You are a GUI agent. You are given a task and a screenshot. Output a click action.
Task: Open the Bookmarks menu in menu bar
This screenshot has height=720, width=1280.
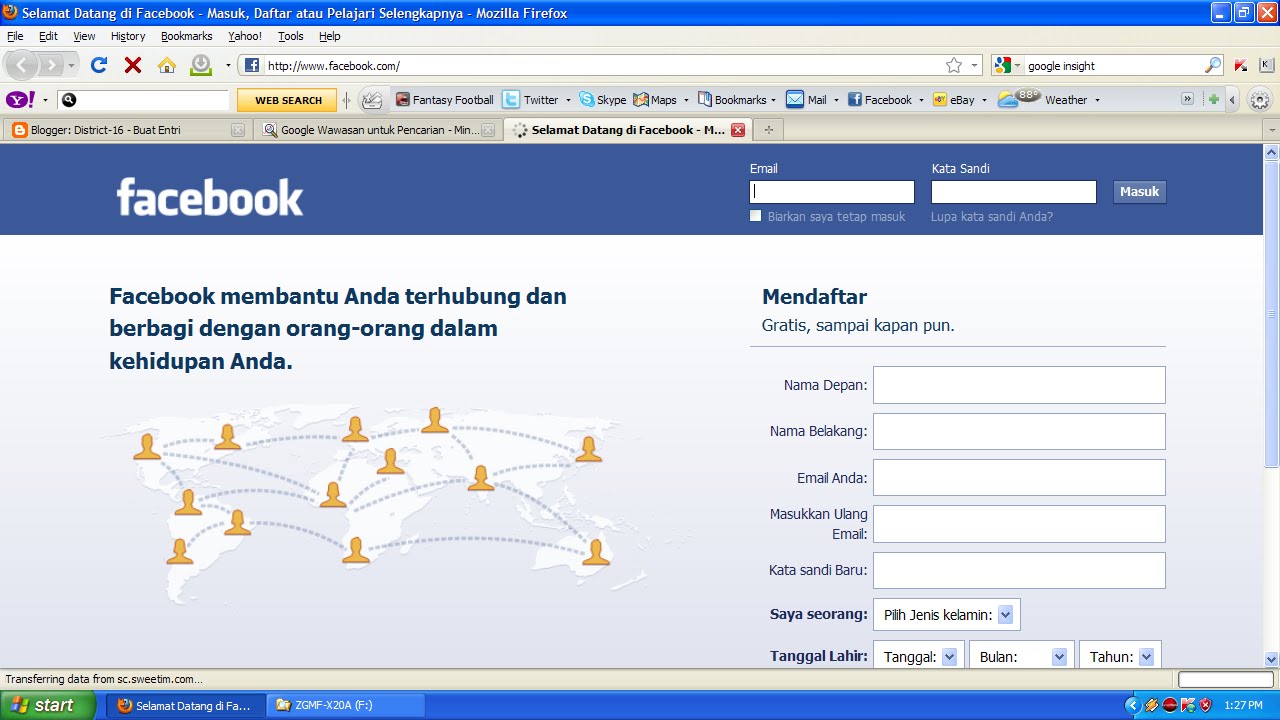(186, 36)
